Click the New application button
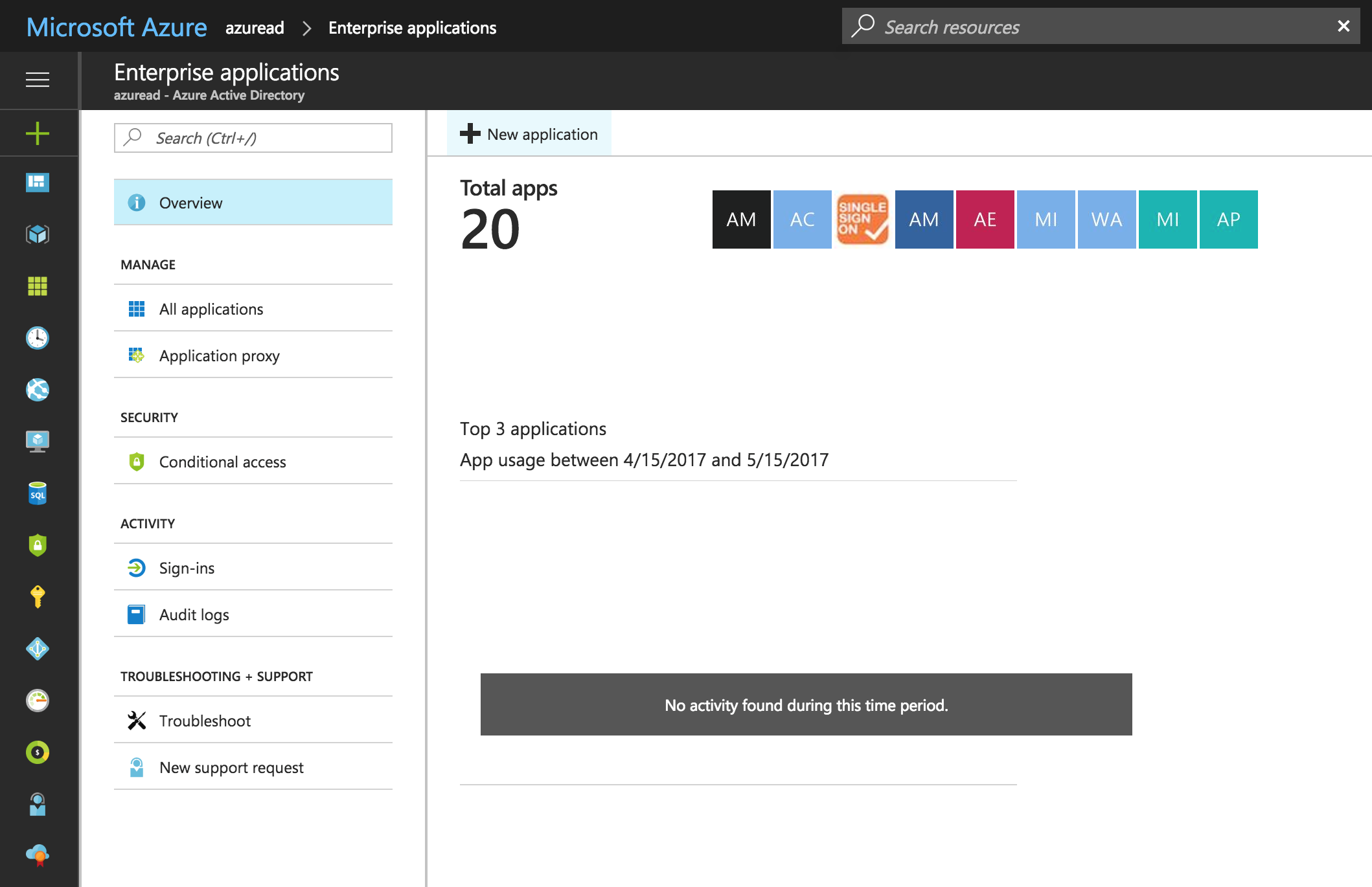1372x887 pixels. pyautogui.click(x=529, y=134)
